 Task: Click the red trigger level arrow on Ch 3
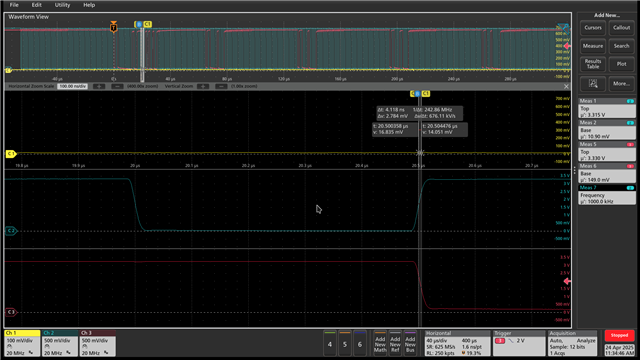[x=567, y=281]
